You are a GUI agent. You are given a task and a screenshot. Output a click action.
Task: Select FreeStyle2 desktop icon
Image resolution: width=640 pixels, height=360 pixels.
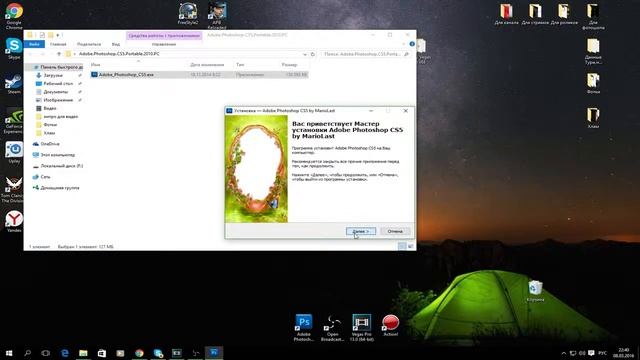[x=188, y=14]
